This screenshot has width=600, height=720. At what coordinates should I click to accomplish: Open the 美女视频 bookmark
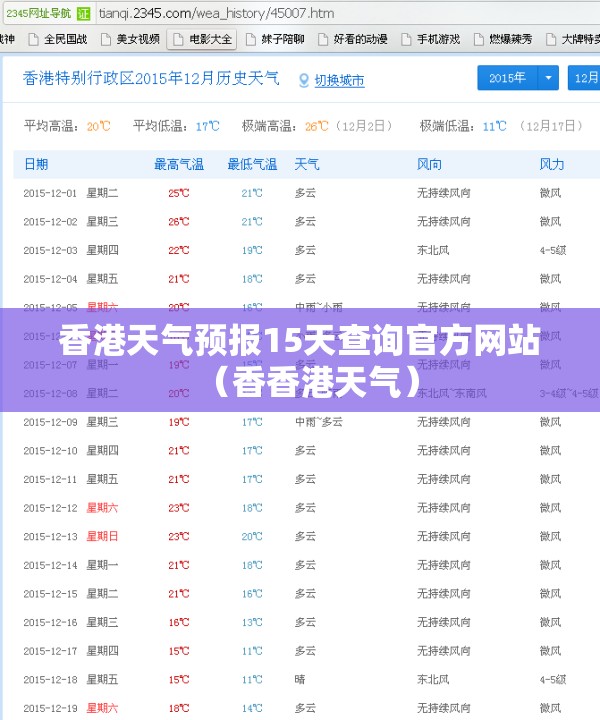[x=130, y=39]
